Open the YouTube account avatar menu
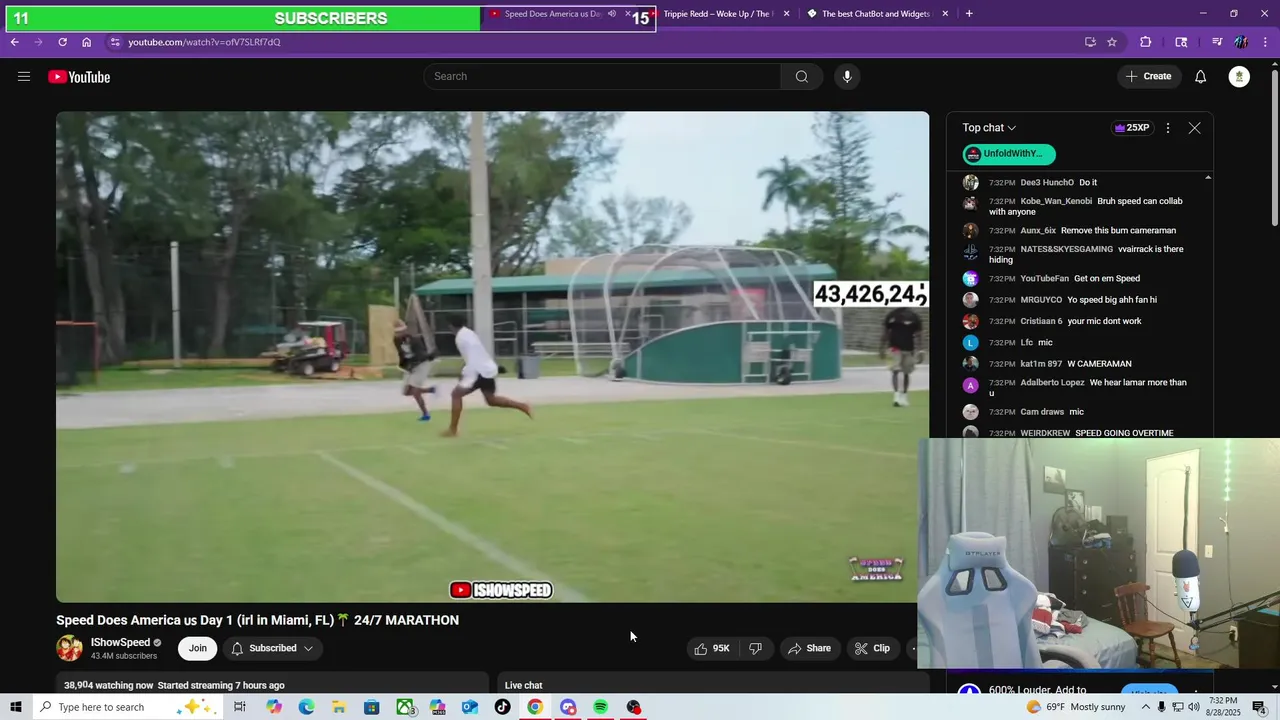The image size is (1280, 720). pyautogui.click(x=1239, y=77)
